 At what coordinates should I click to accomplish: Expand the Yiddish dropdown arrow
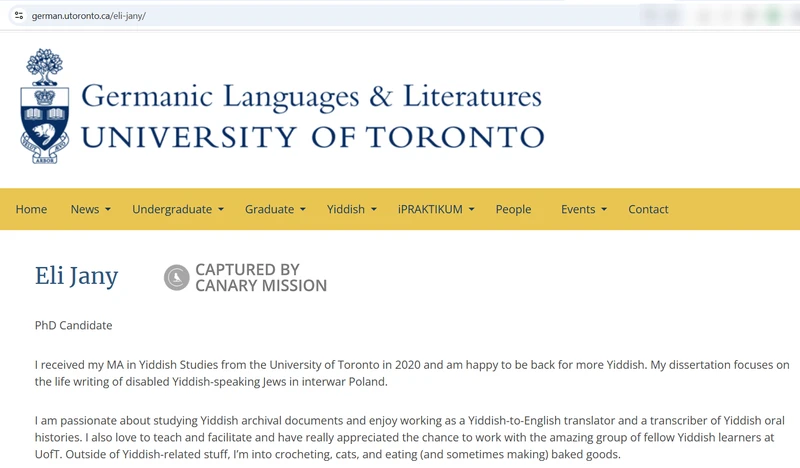coord(373,209)
